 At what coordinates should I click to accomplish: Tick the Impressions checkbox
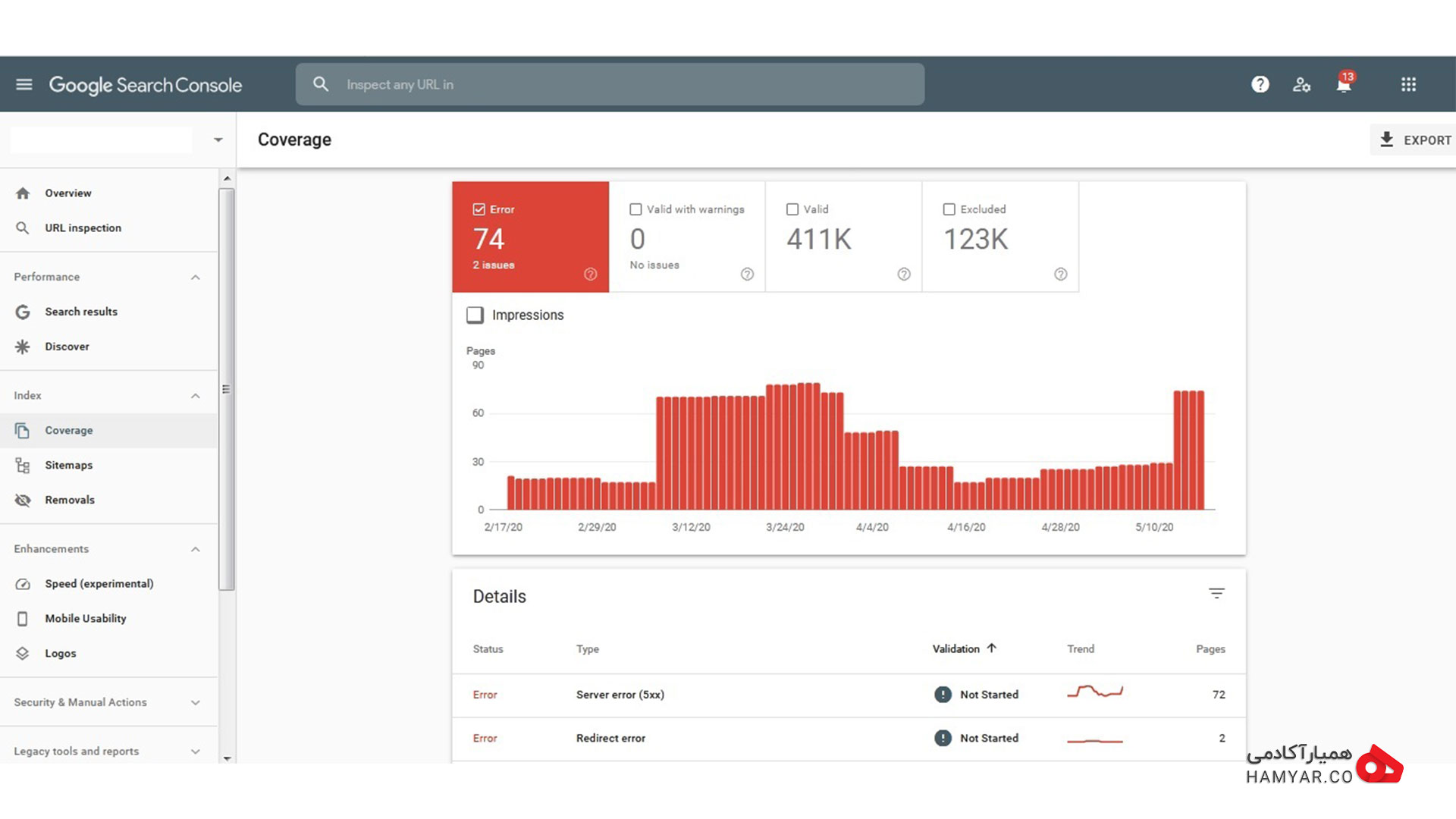475,315
